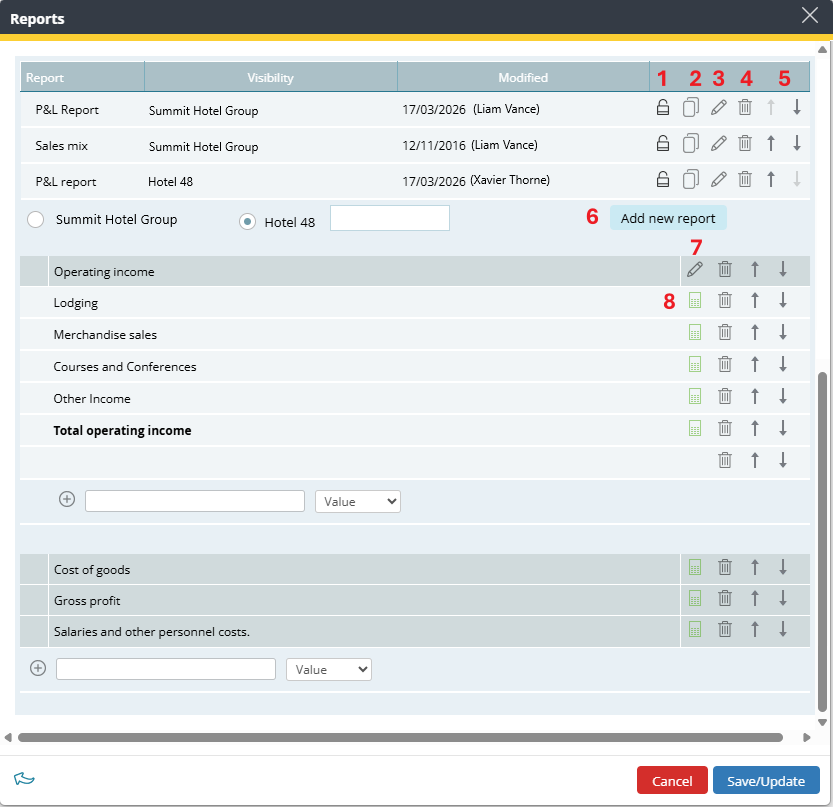This screenshot has width=833, height=807.
Task: Toggle lock on Hotel 48 P&L report
Action: coord(662,180)
